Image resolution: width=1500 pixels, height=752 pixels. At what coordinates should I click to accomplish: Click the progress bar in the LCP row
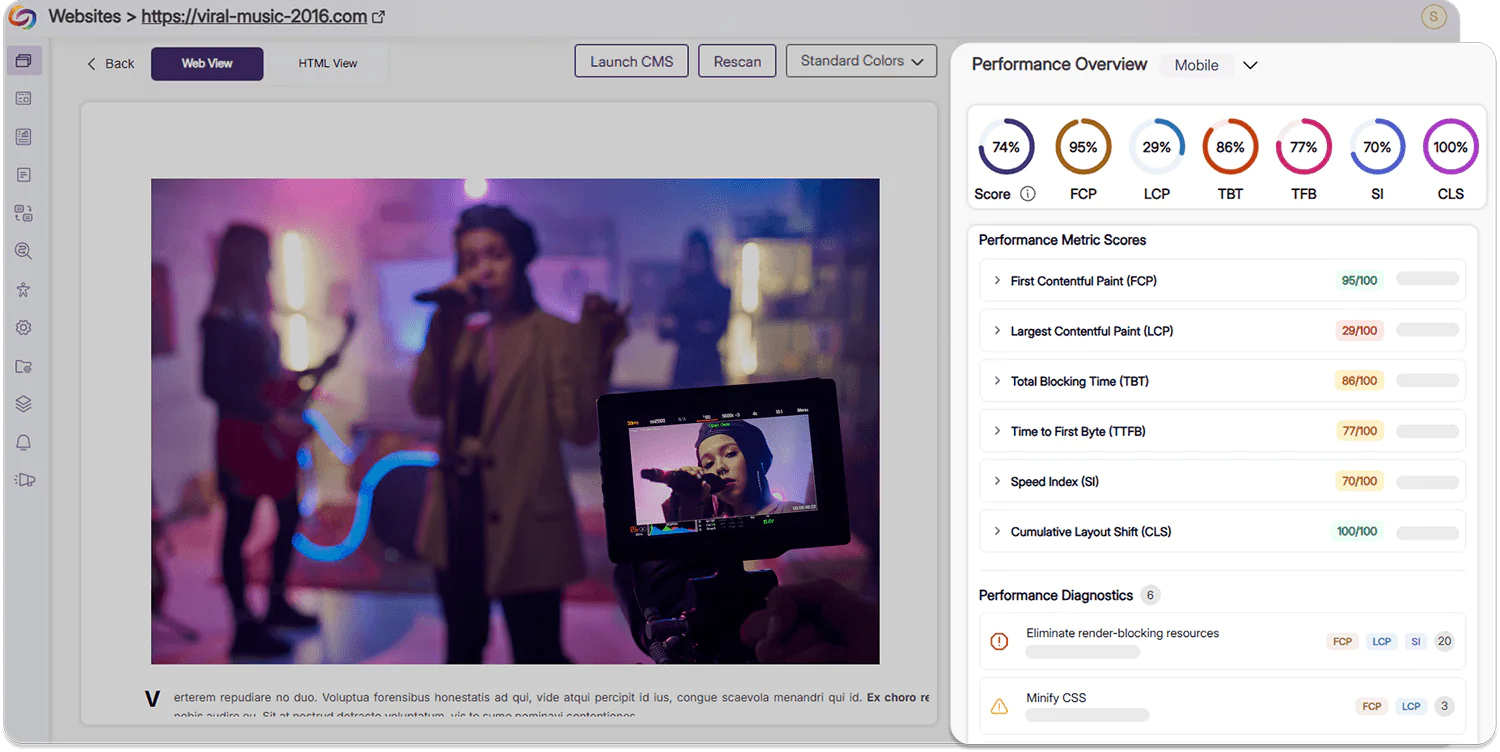pos(1427,329)
